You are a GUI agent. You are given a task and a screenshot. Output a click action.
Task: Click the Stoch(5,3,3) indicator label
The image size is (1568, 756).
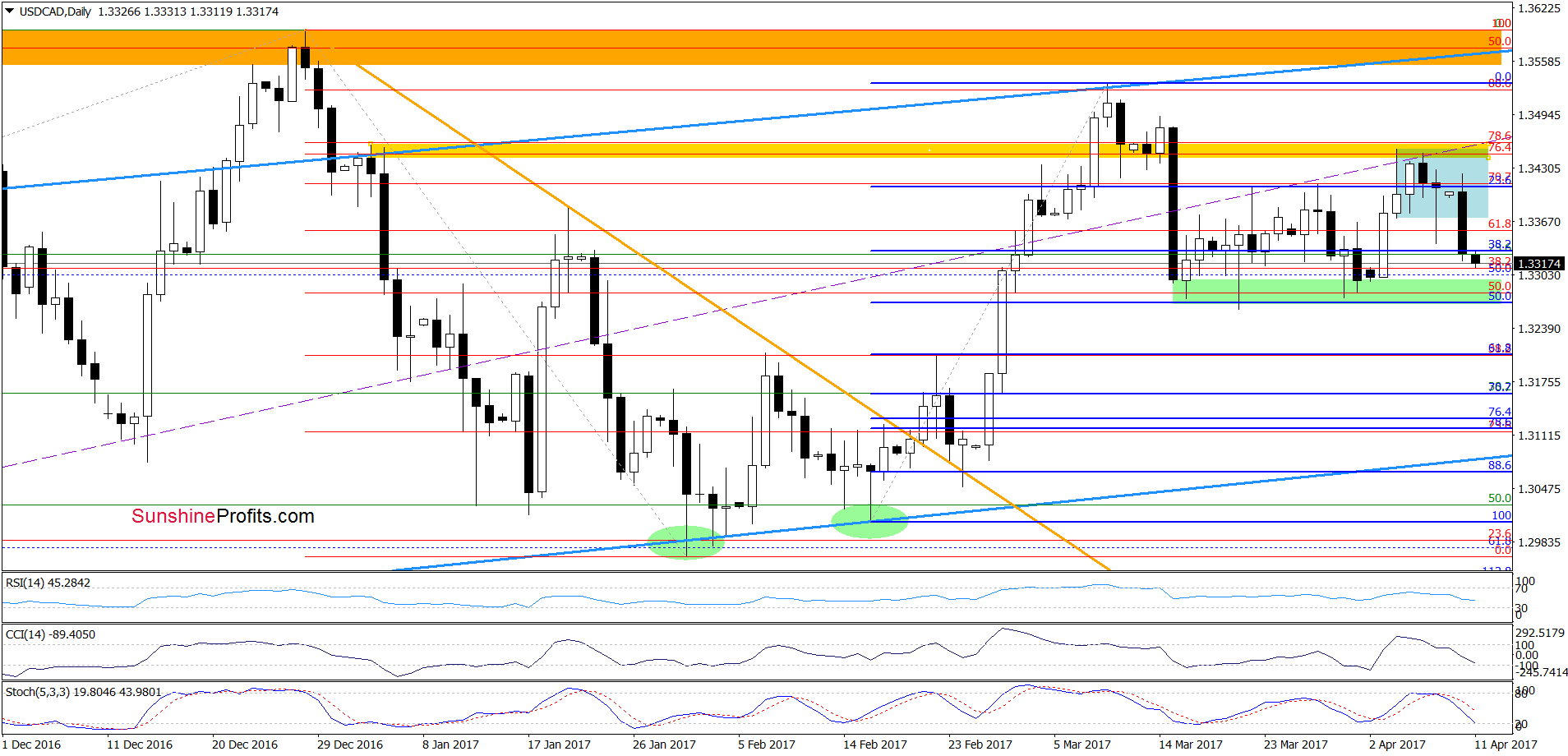83,692
